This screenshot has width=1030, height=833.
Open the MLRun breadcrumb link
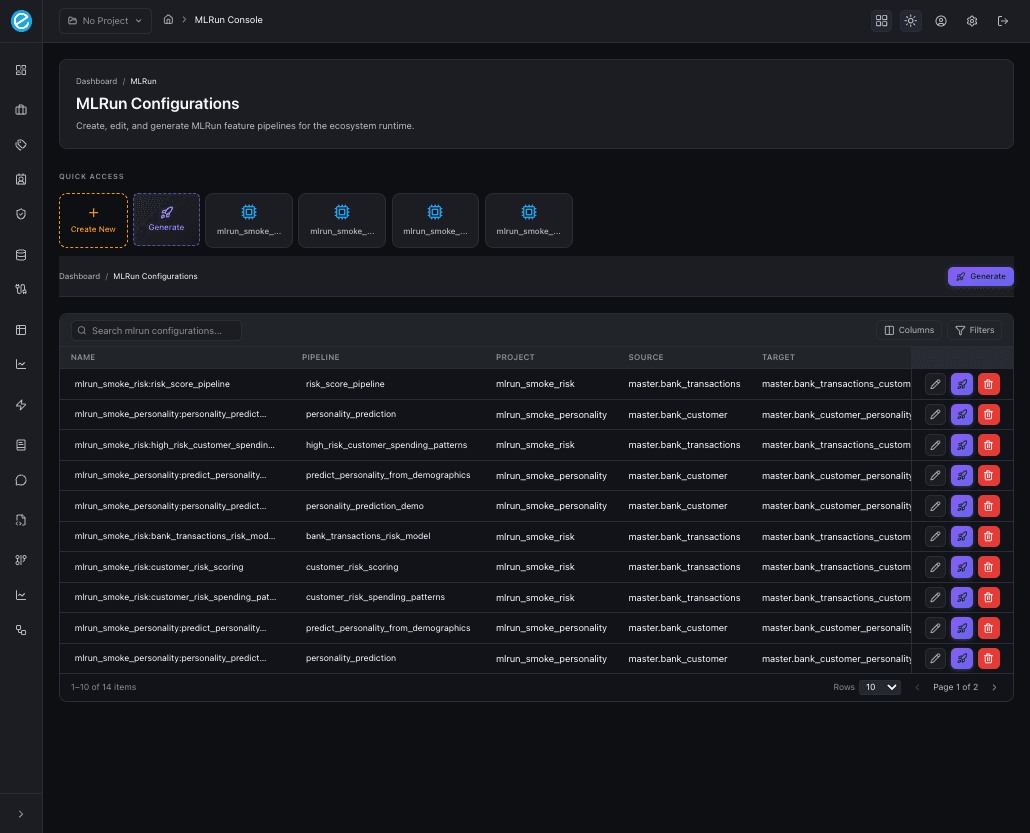click(143, 81)
